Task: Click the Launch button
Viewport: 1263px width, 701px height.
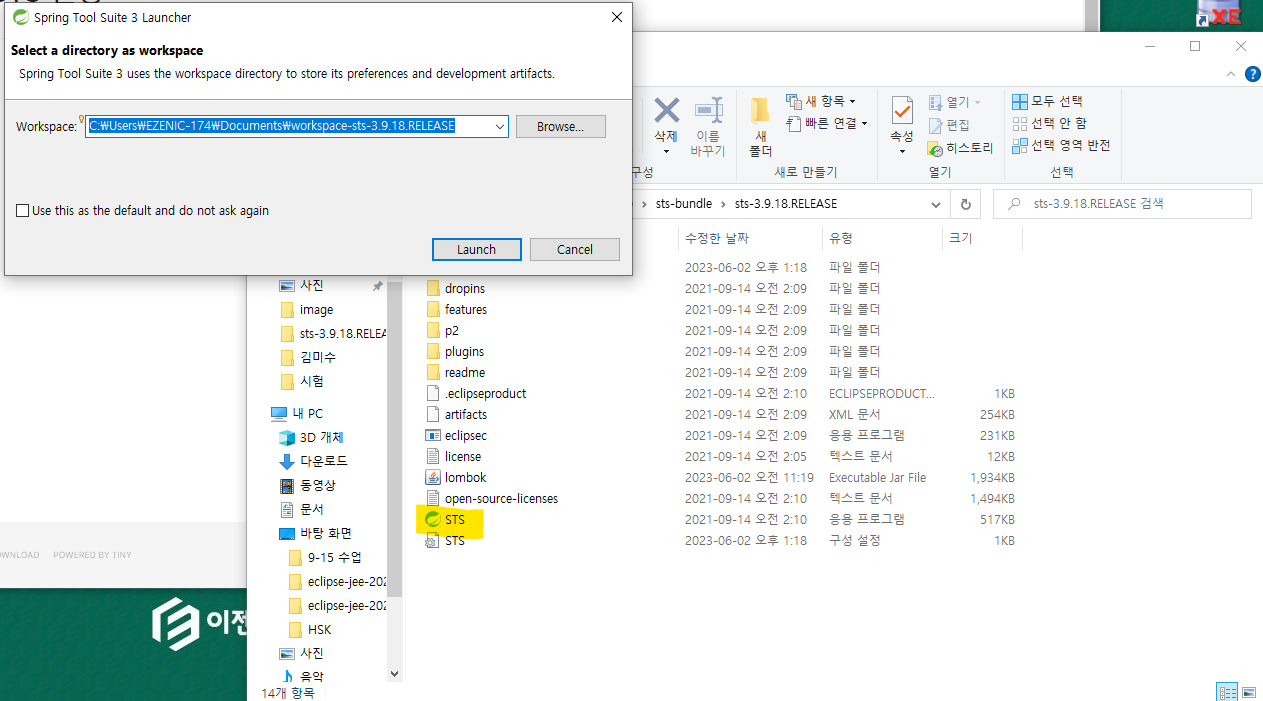Action: (477, 249)
